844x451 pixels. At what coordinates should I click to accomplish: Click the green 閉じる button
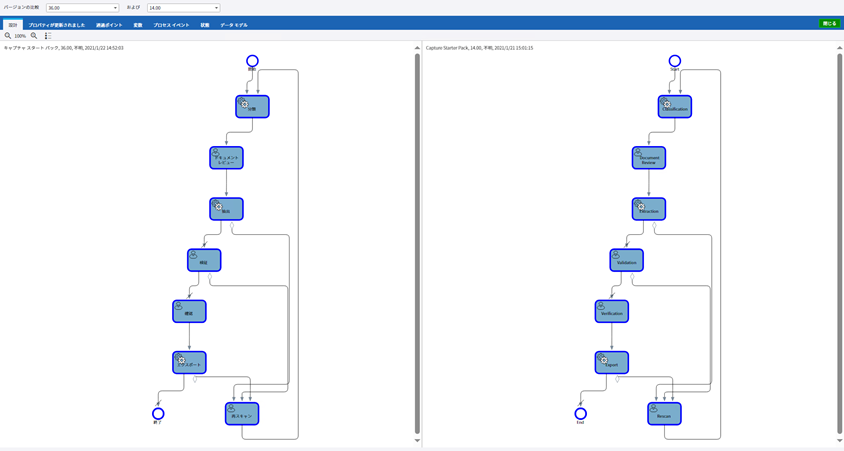click(x=829, y=24)
